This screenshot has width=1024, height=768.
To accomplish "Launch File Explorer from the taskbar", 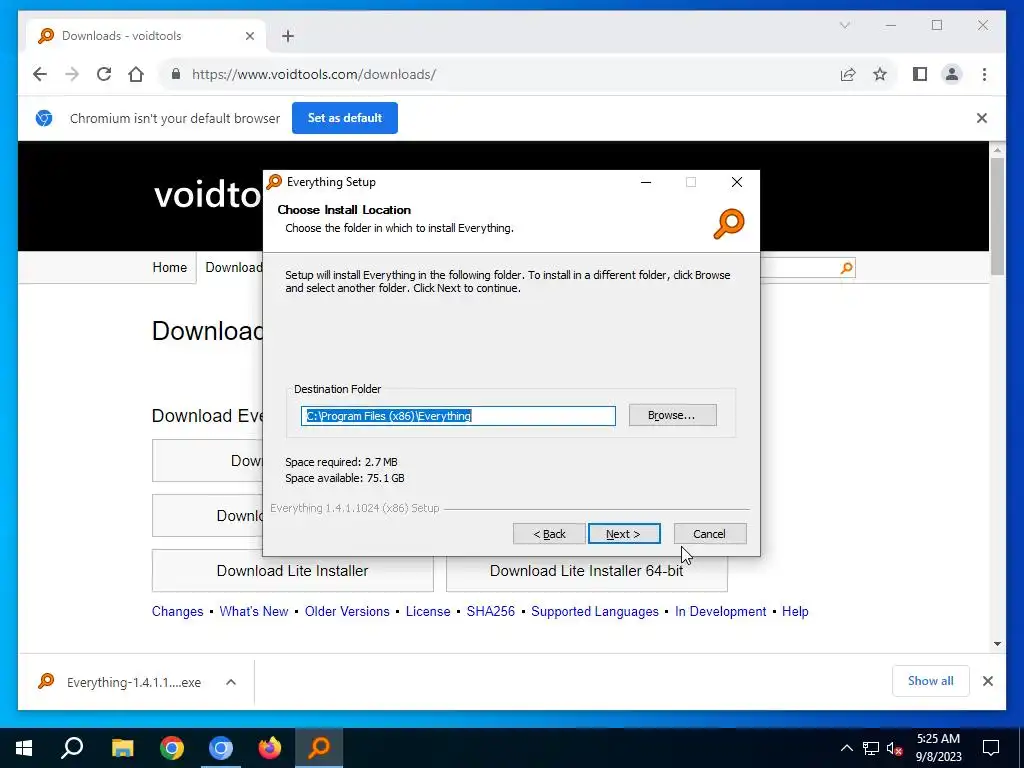I will [x=122, y=748].
